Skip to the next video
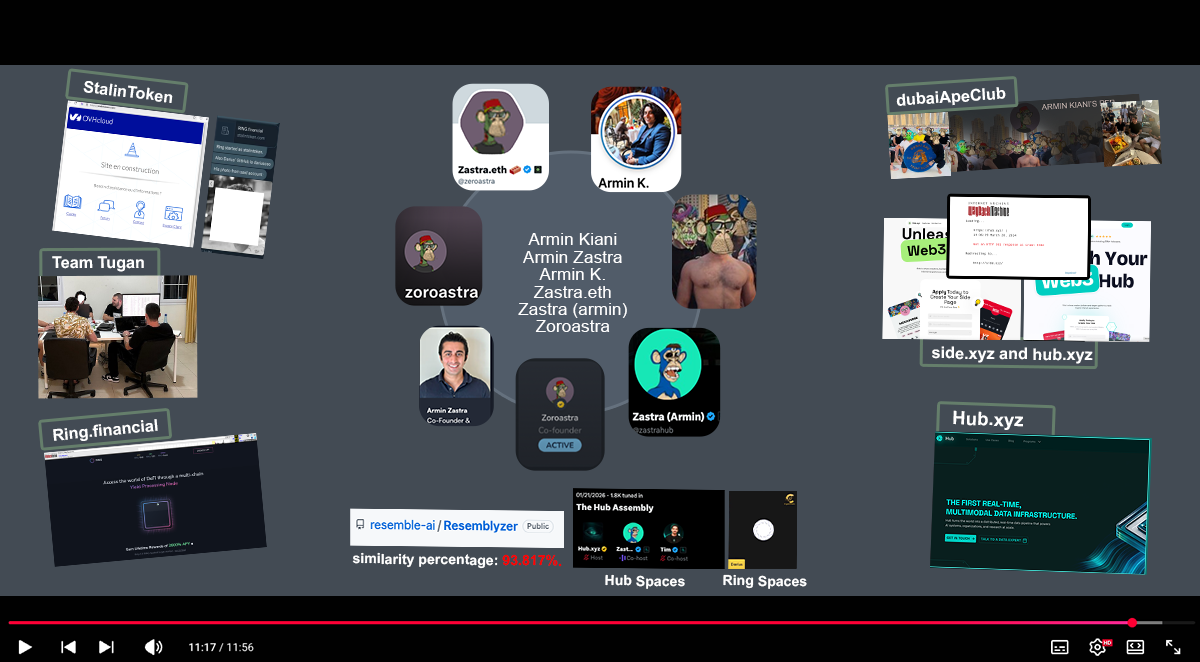Image resolution: width=1200 pixels, height=662 pixels. click(106, 647)
